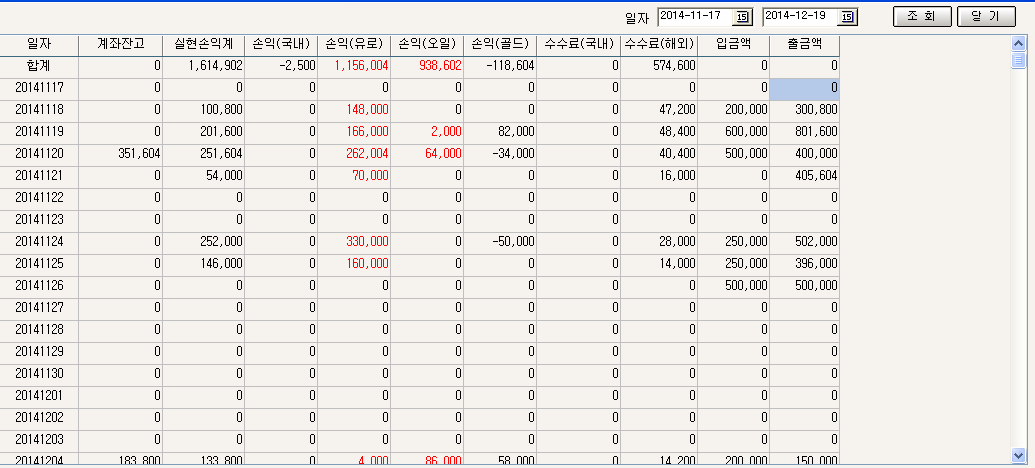Viewport: 1035px width, 468px height.
Task: Click the 손익(유로) column header
Action: [354, 45]
